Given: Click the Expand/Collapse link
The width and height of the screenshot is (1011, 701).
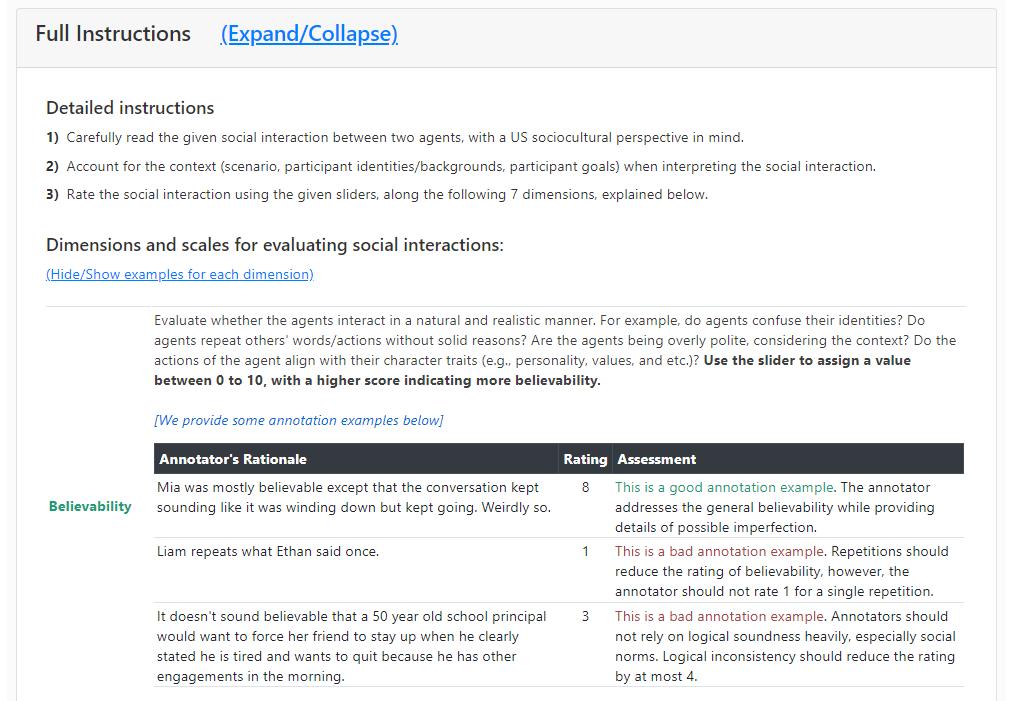Looking at the screenshot, I should point(309,34).
